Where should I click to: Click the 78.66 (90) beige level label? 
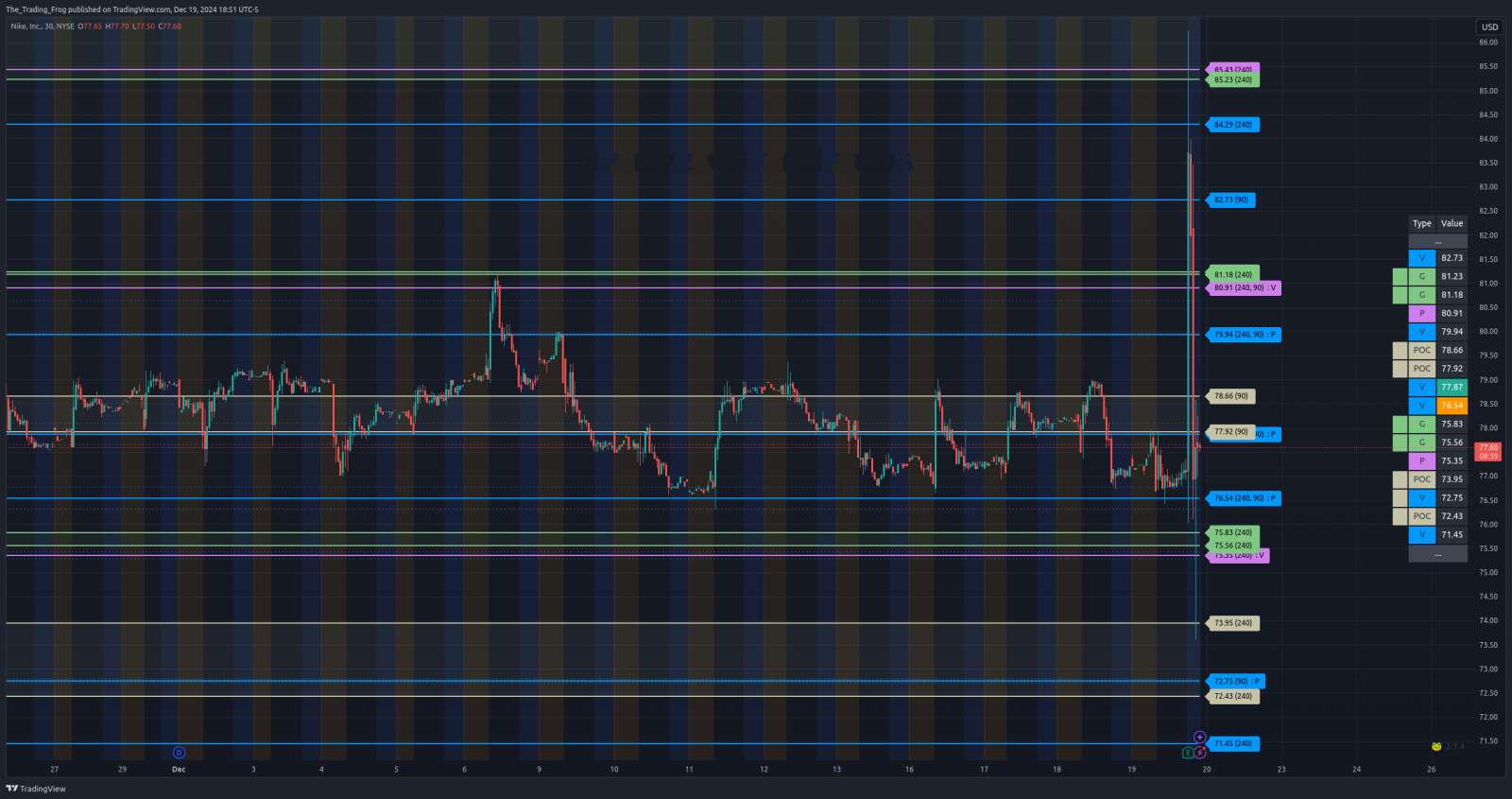[1230, 397]
